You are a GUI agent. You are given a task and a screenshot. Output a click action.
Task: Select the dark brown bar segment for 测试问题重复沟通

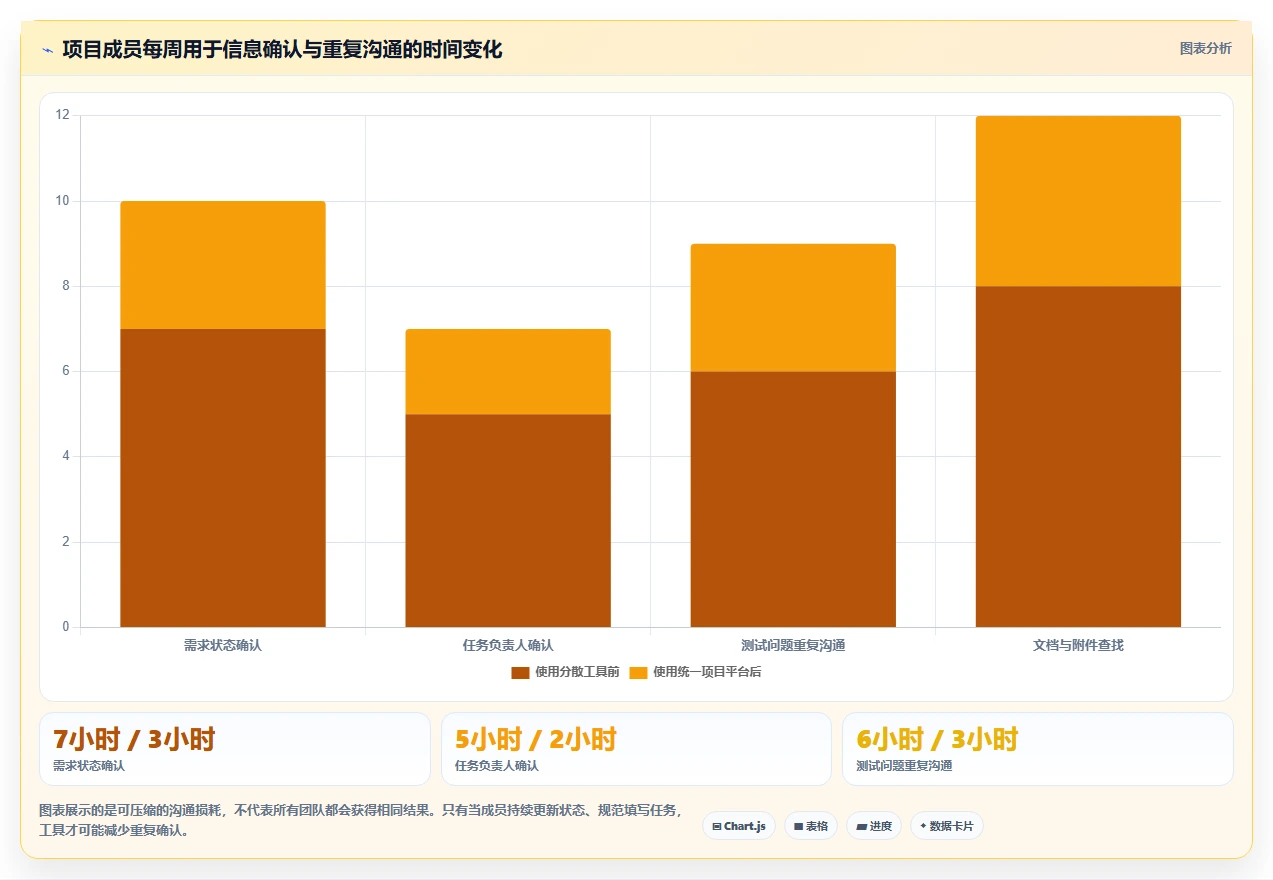(x=793, y=499)
